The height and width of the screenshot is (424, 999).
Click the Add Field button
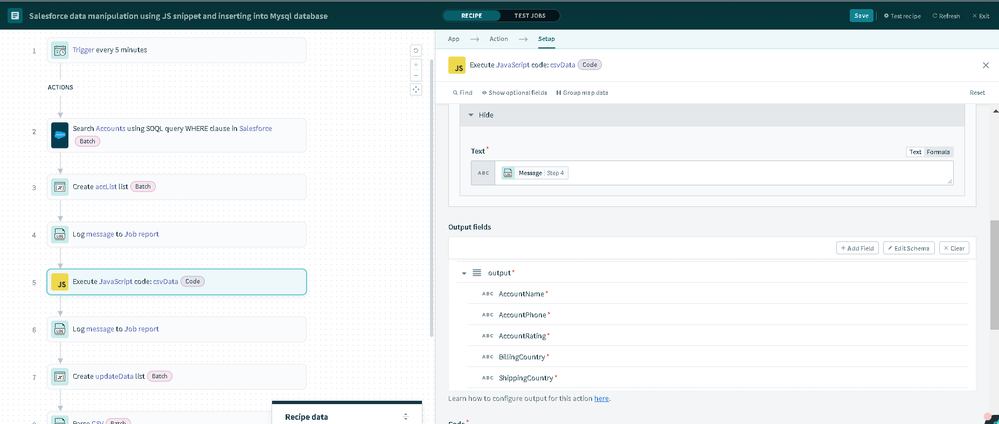pyautogui.click(x=858, y=248)
